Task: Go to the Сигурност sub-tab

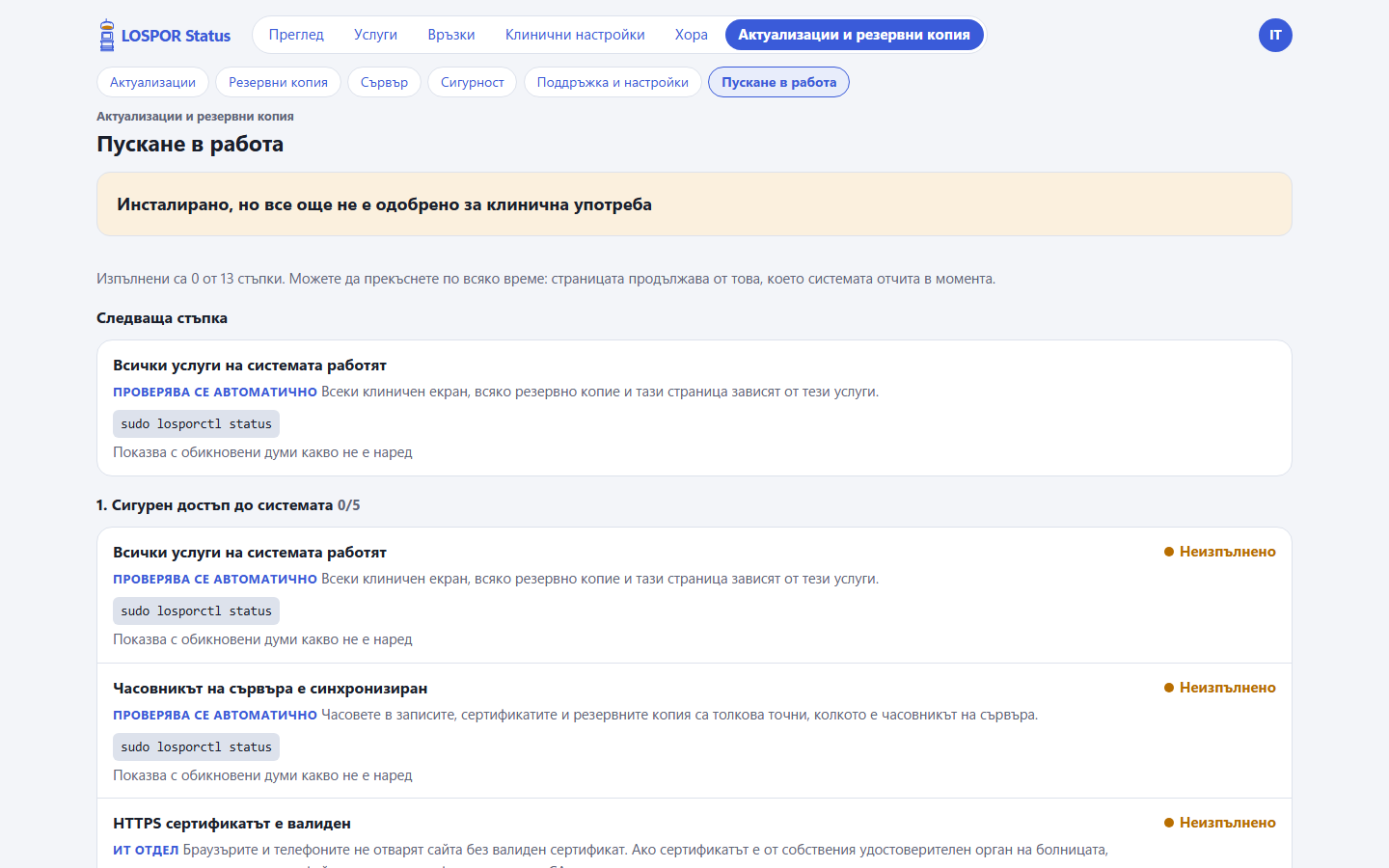Action: pyautogui.click(x=473, y=82)
